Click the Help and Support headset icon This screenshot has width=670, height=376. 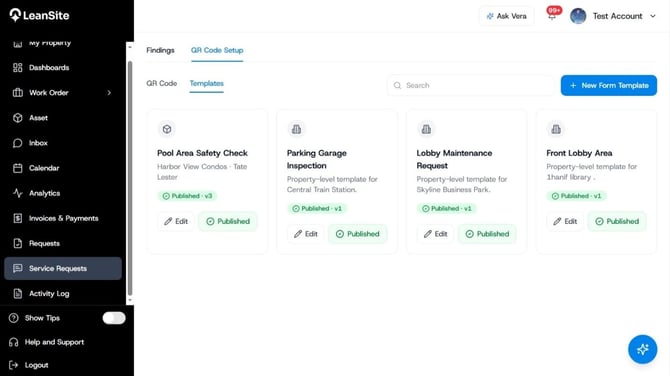click(x=14, y=342)
